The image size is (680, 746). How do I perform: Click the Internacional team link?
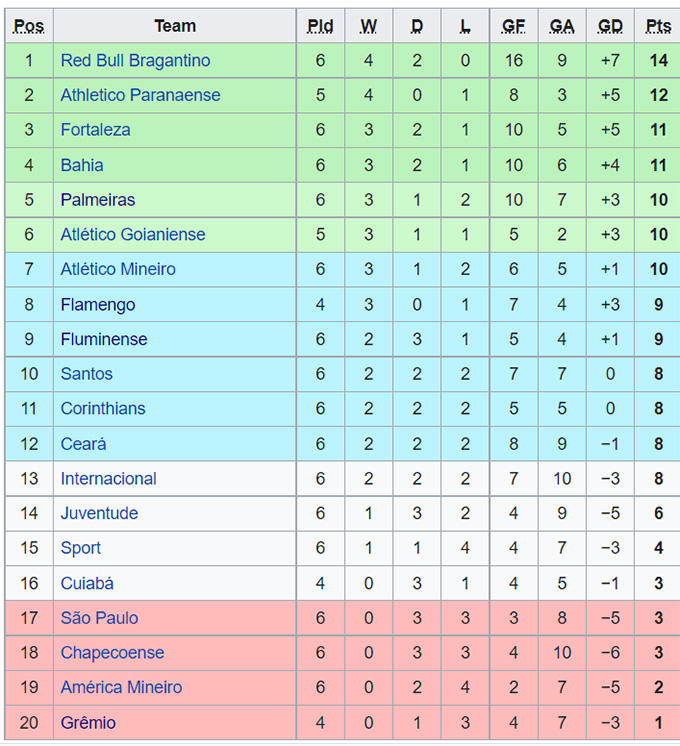coord(109,479)
